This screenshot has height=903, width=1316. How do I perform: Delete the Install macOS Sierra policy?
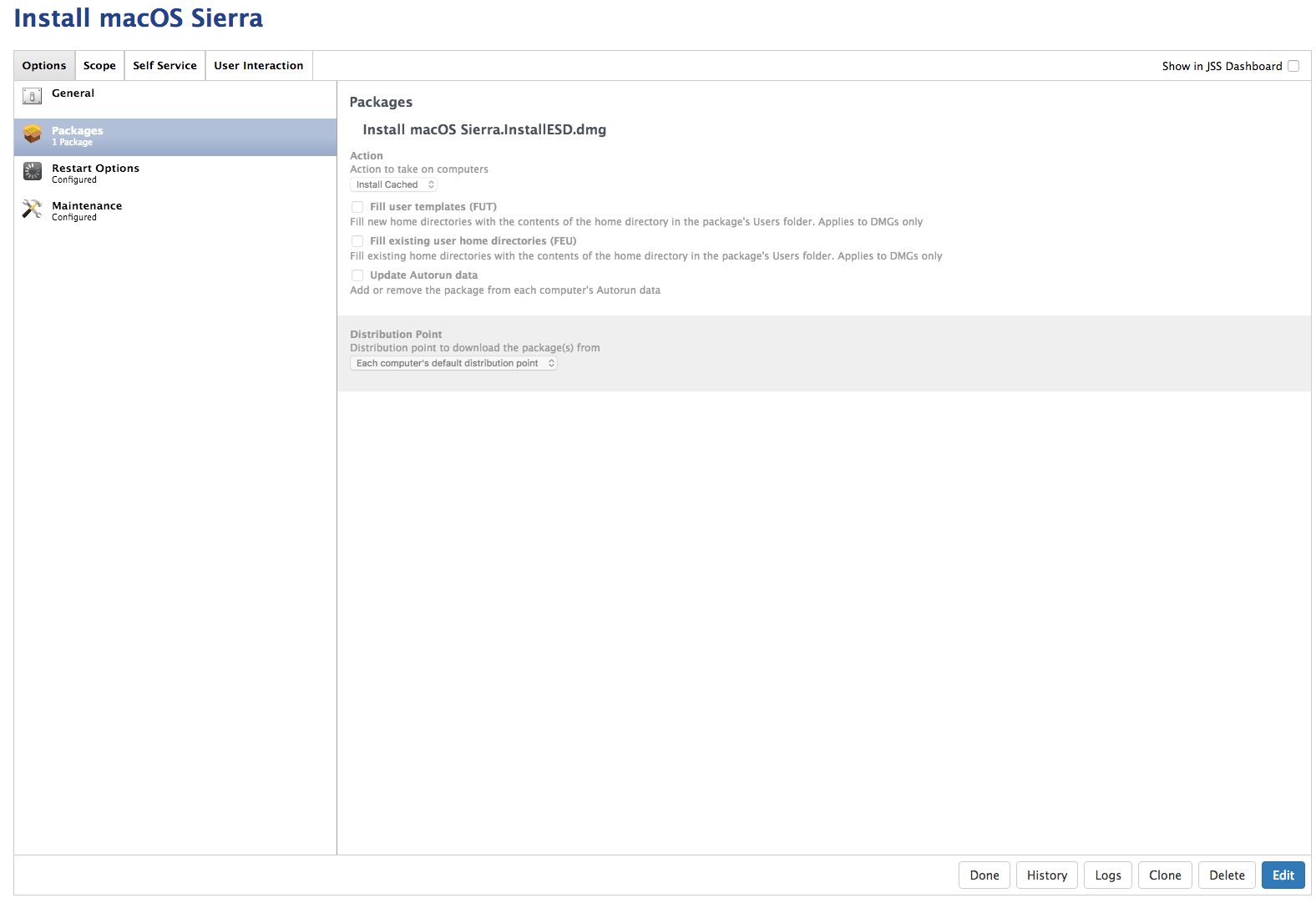[1227, 875]
